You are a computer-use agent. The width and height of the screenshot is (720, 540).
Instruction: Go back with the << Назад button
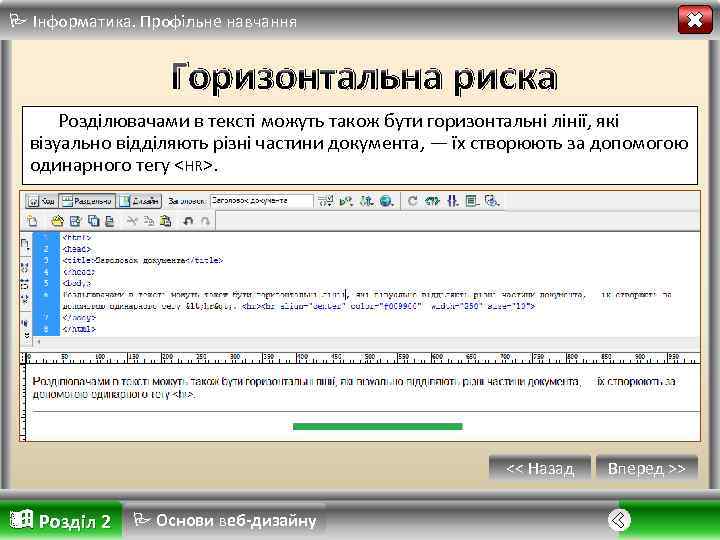(x=540, y=468)
